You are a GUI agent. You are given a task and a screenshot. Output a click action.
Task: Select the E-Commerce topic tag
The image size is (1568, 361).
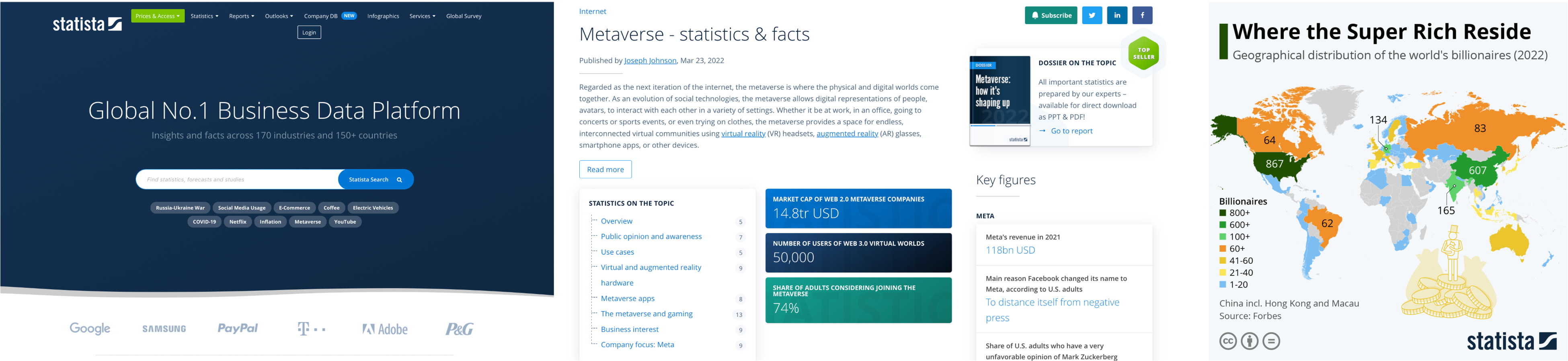[x=295, y=207]
